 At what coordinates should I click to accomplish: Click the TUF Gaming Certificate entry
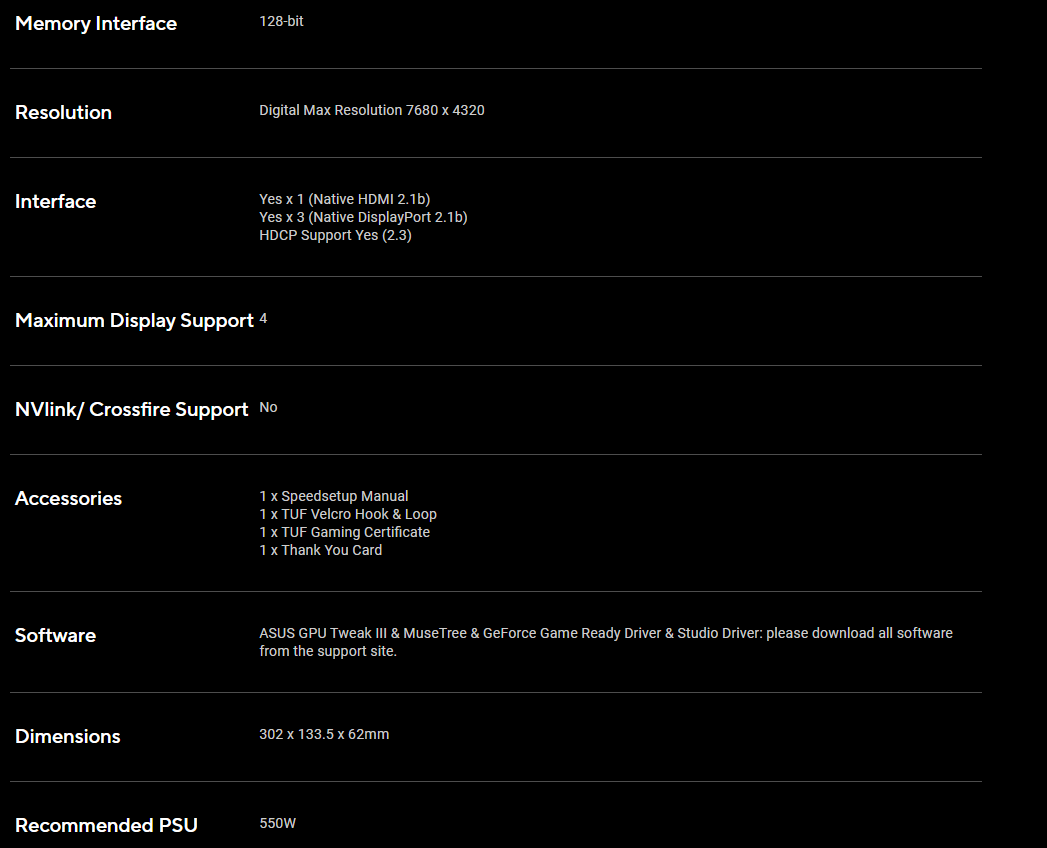(344, 532)
